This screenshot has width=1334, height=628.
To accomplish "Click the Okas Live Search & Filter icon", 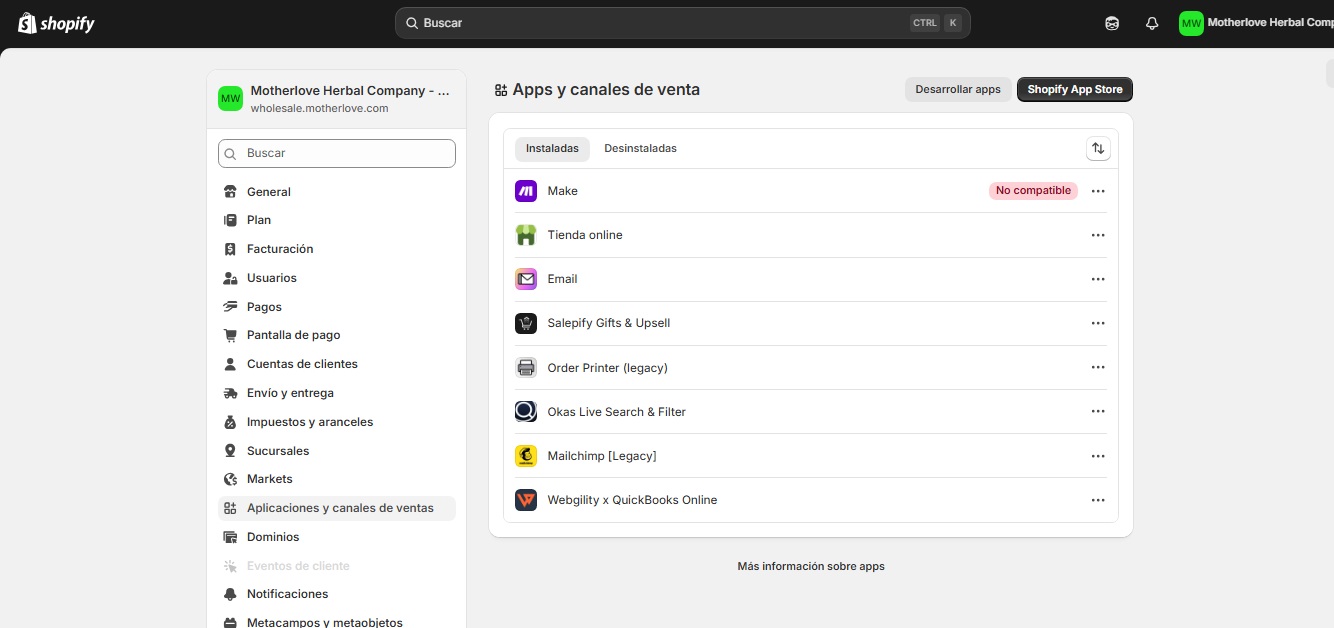I will tap(526, 412).
